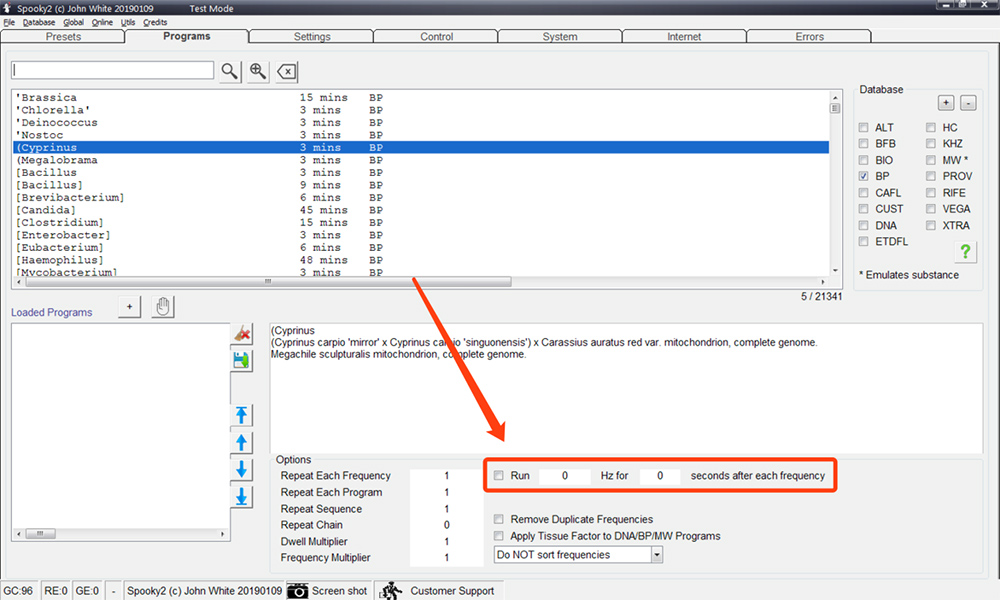This screenshot has height=600, width=1000.
Task: Open the Utils menu
Action: (x=127, y=22)
